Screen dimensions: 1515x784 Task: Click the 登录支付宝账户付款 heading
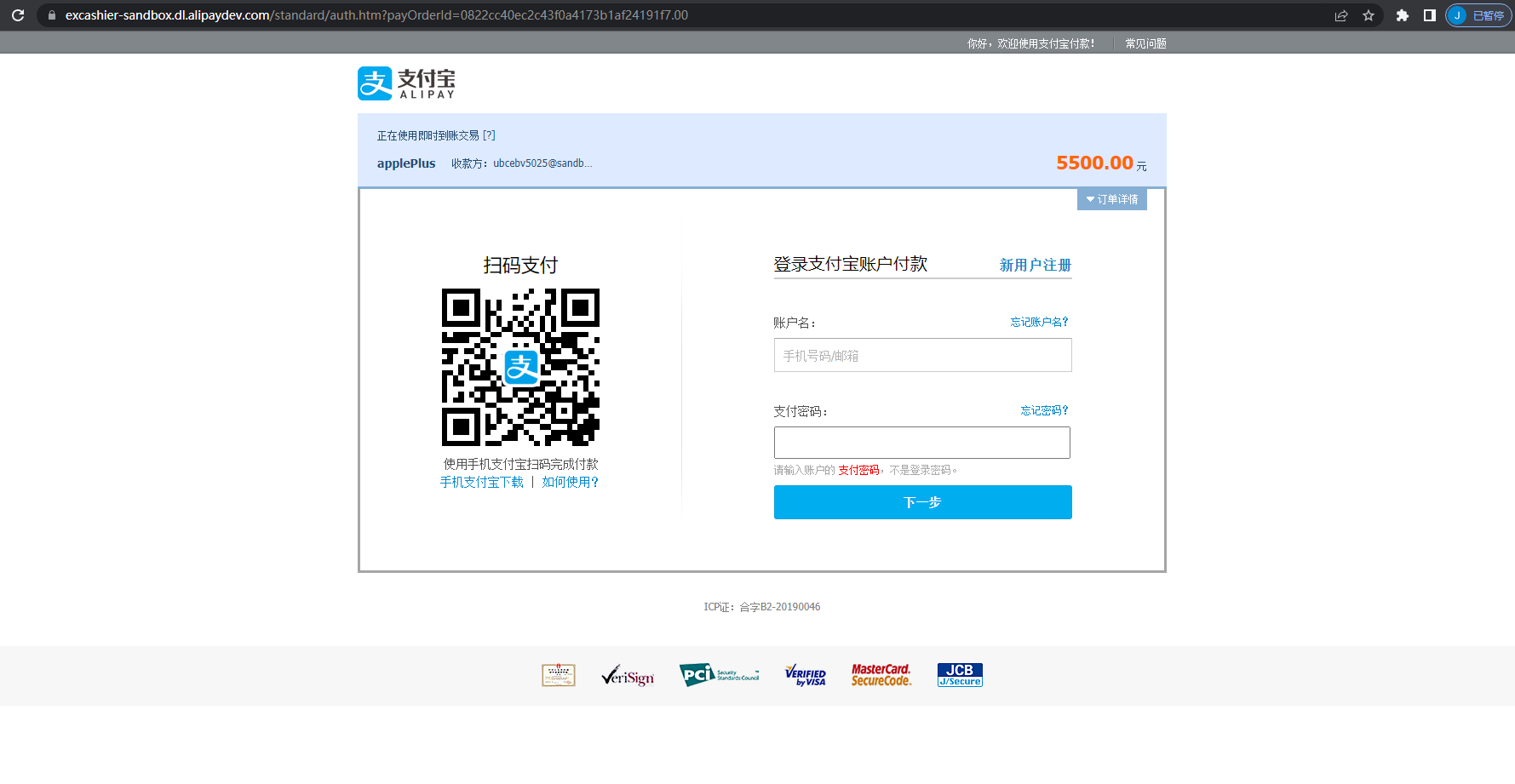pos(850,264)
